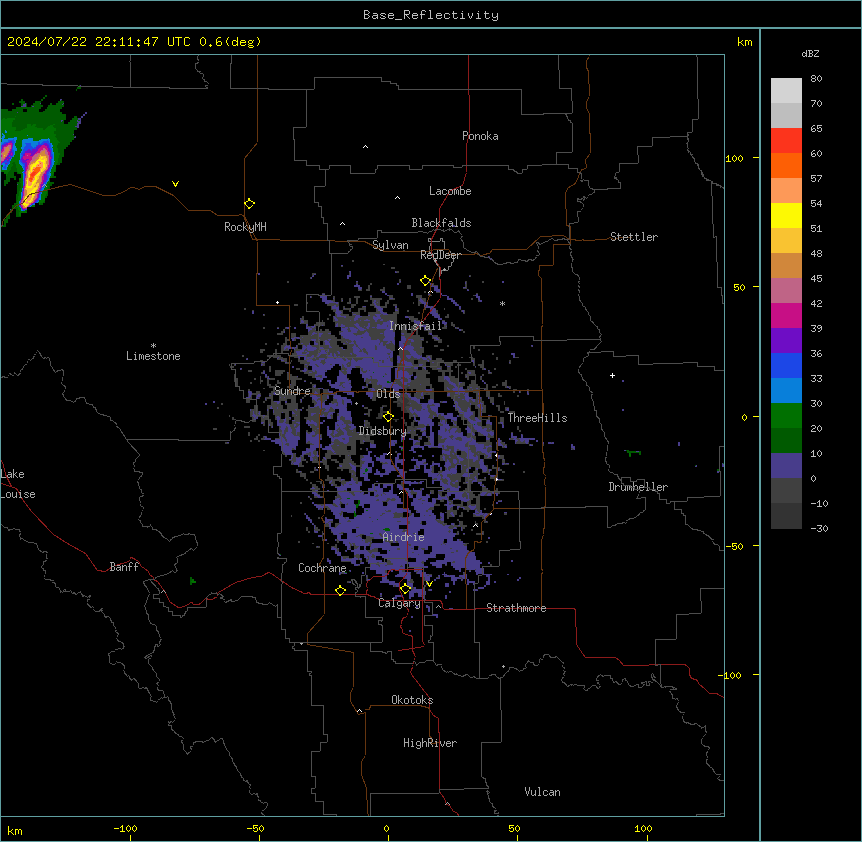Click the Lake Louise label

[18, 484]
